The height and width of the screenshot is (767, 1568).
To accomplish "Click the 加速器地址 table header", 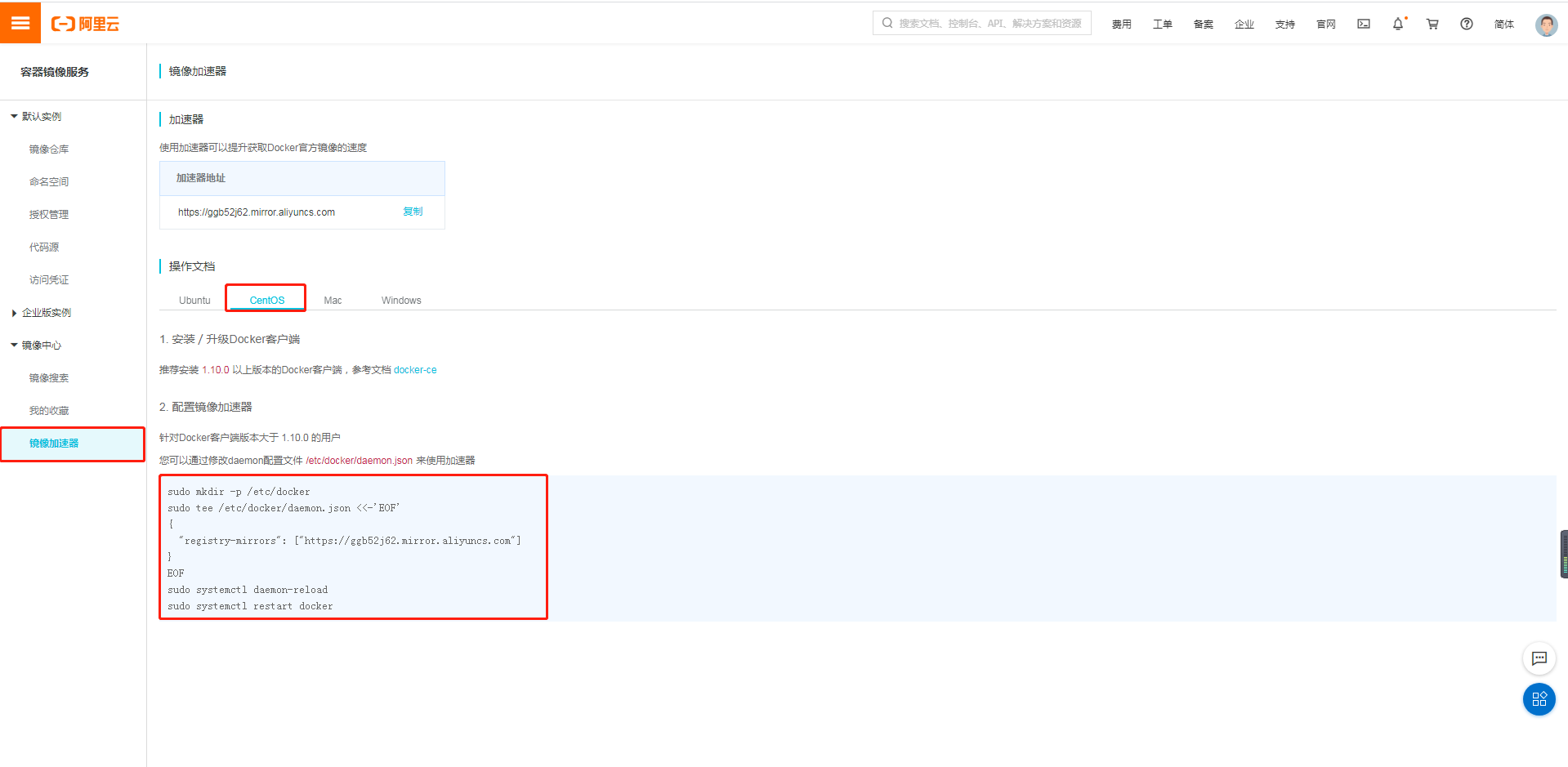I will click(302, 178).
